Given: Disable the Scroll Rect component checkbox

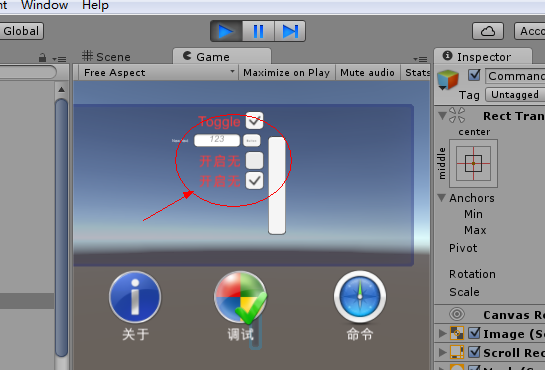Looking at the screenshot, I should [x=474, y=352].
